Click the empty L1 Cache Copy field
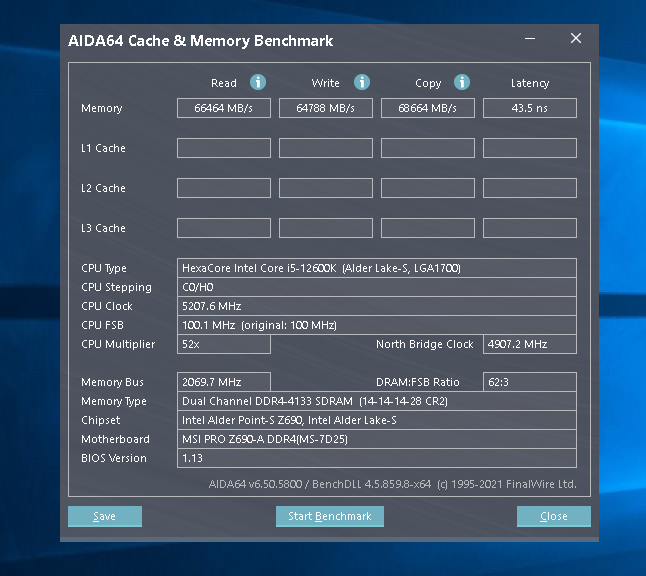 click(428, 148)
